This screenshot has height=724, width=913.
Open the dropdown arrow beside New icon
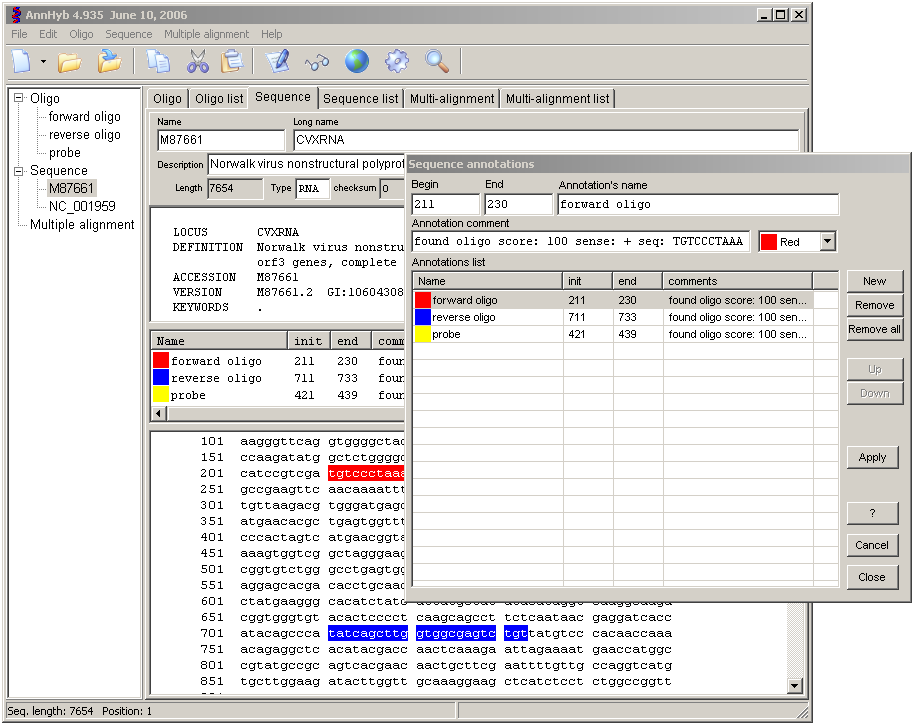tap(43, 62)
